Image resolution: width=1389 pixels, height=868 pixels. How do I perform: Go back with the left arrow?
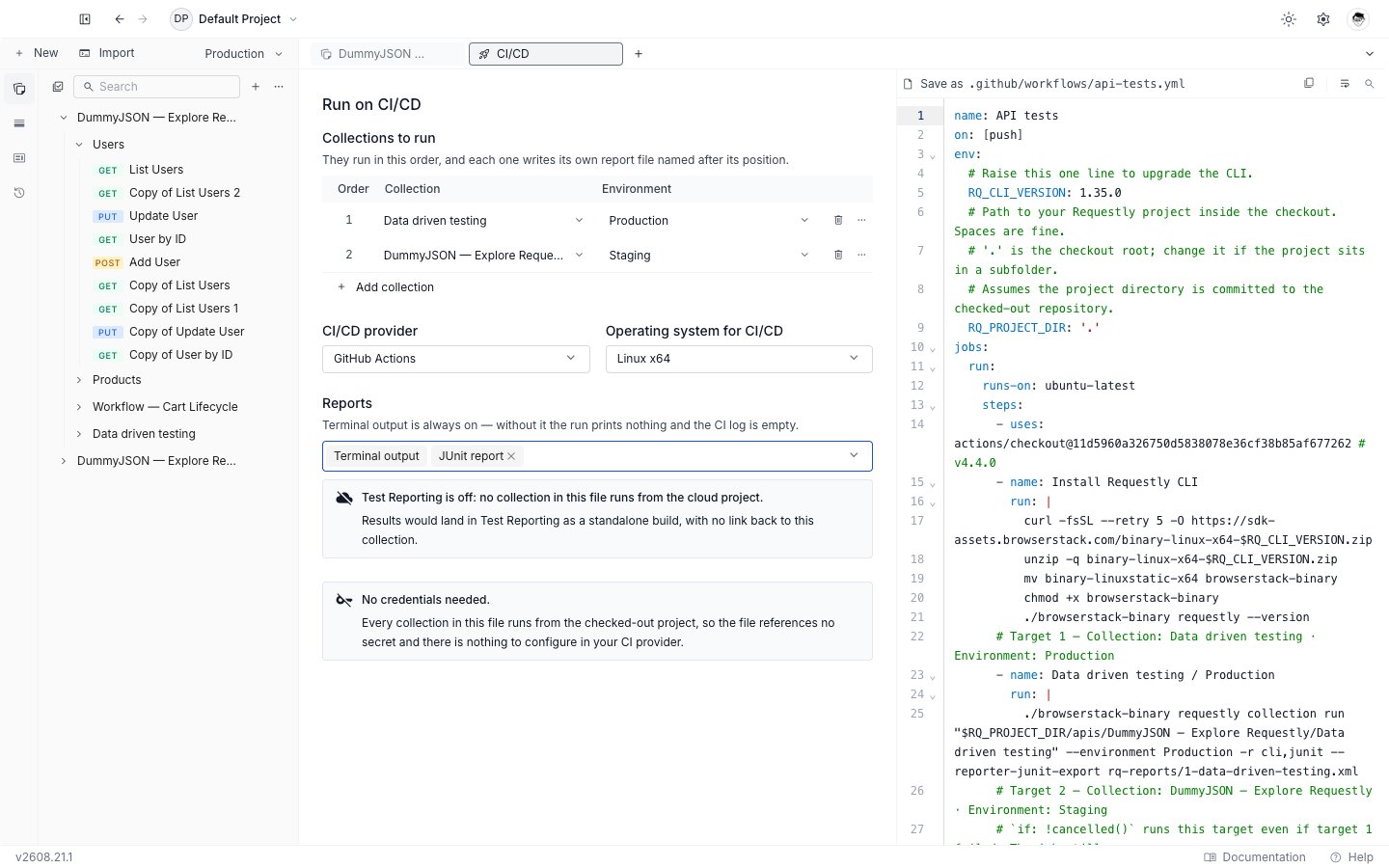(x=120, y=19)
